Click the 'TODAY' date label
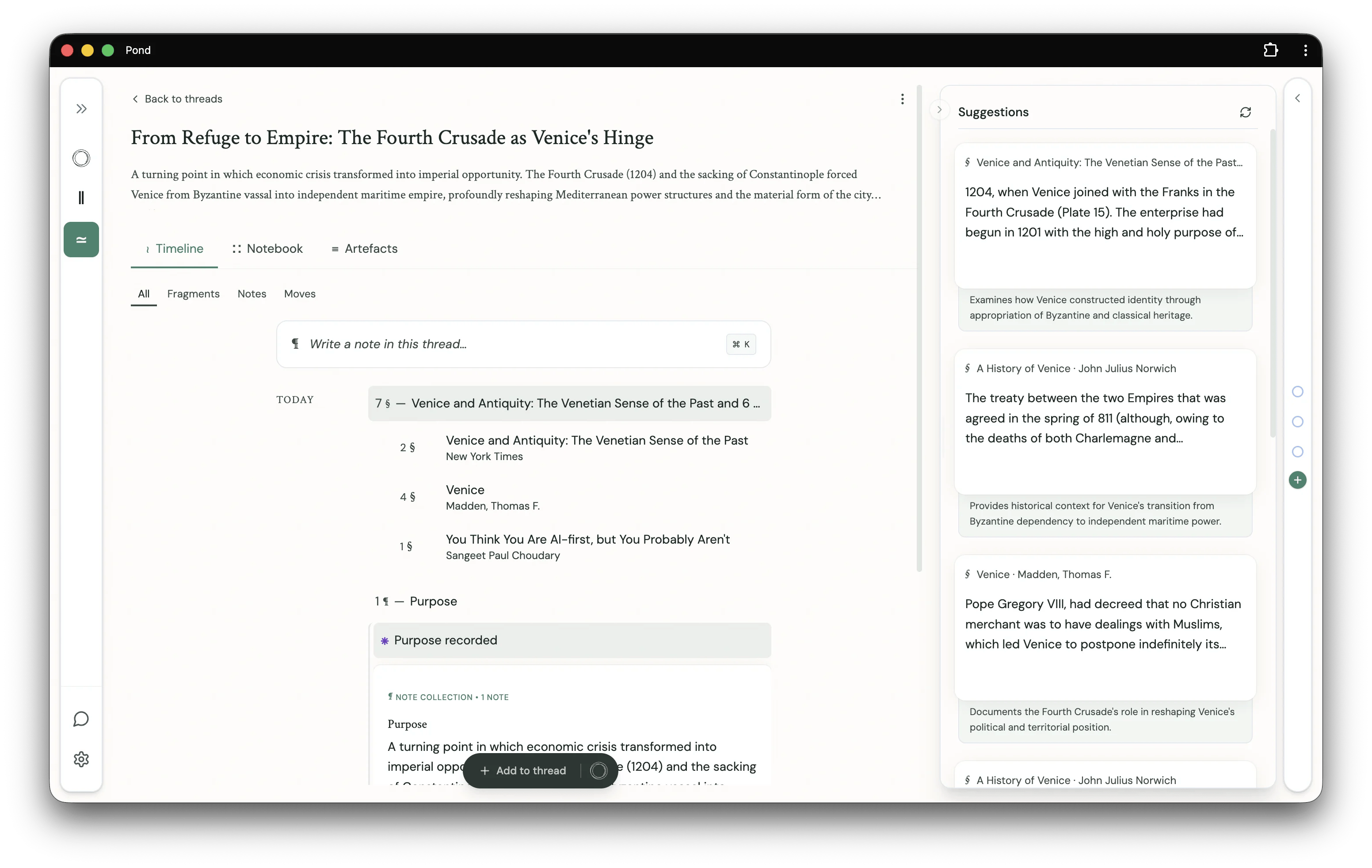 coord(295,400)
